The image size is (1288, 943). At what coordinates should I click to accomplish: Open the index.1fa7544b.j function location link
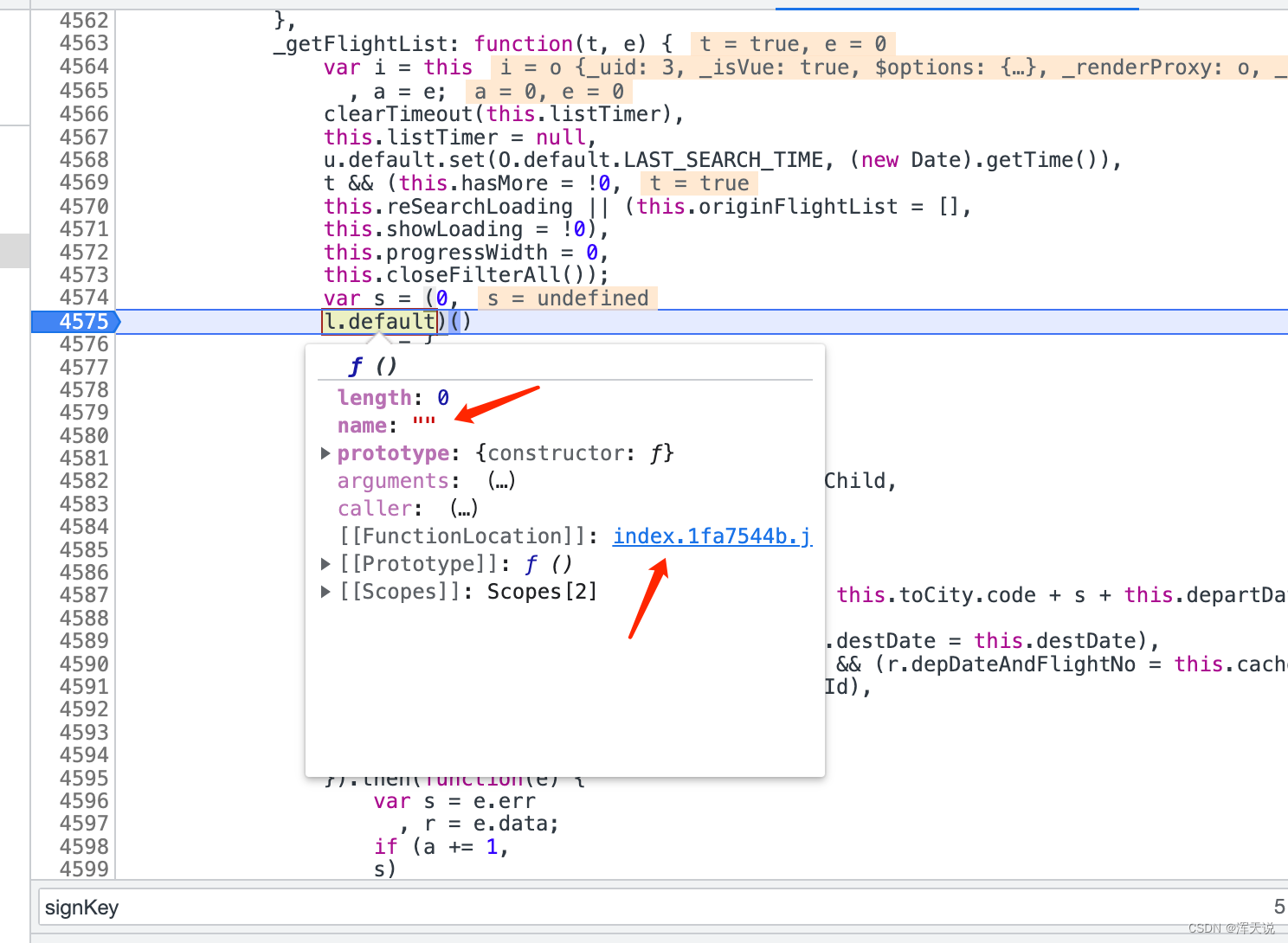[712, 536]
